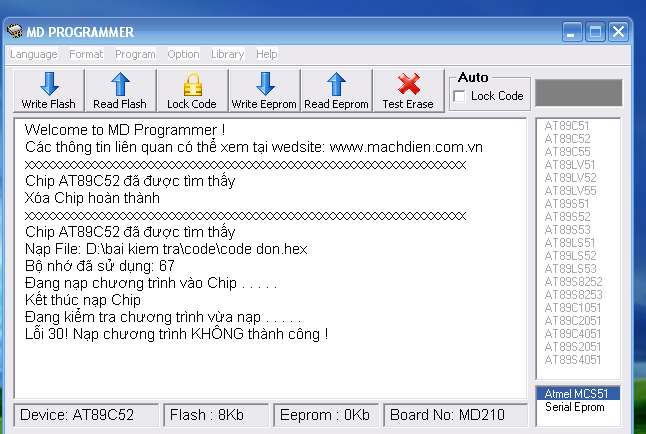The width and height of the screenshot is (646, 434).
Task: Open the Library menu
Action: point(228,54)
